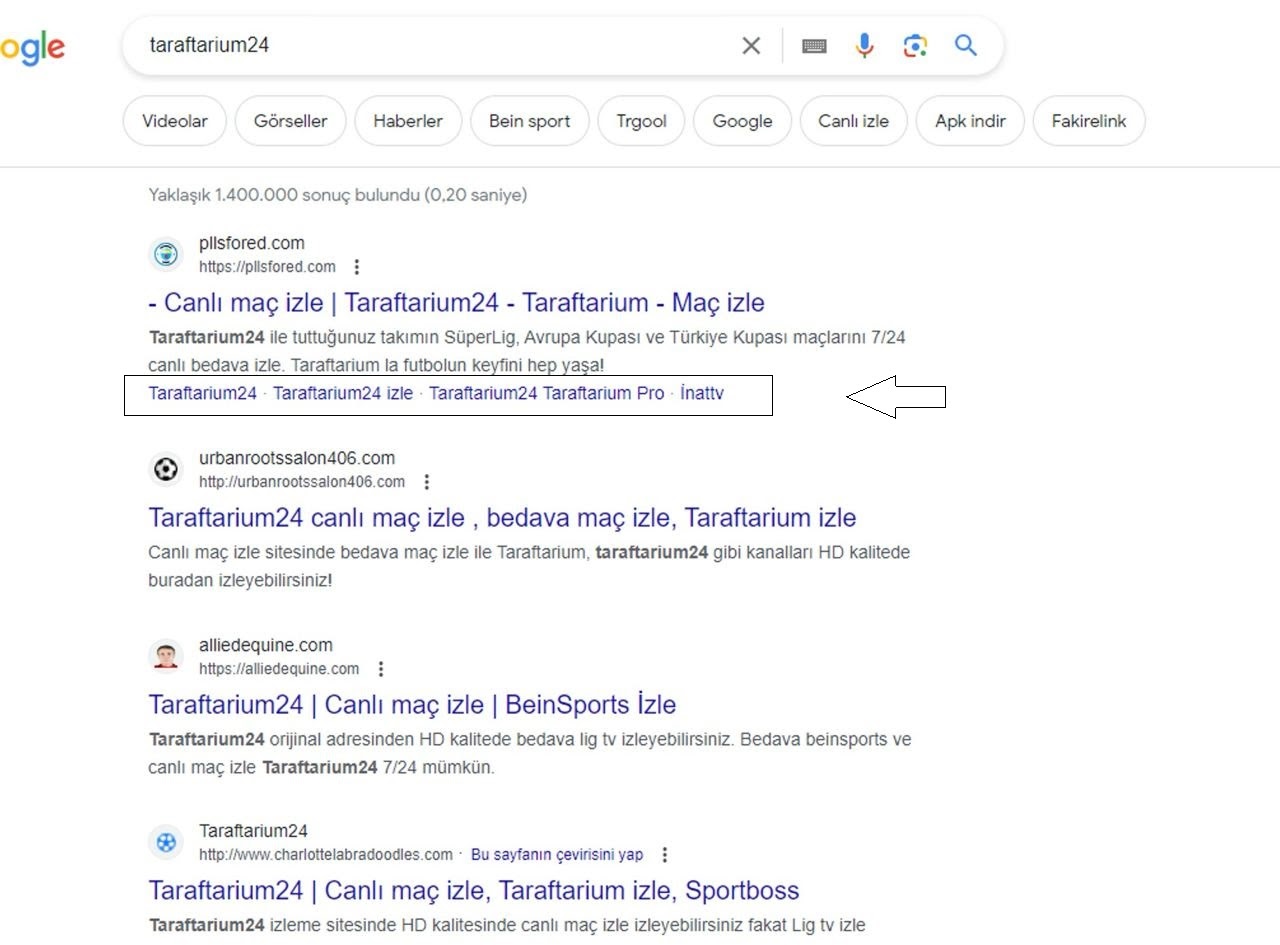Clear the search box with the X icon
Image resolution: width=1280 pixels, height=945 pixels.
tap(751, 46)
